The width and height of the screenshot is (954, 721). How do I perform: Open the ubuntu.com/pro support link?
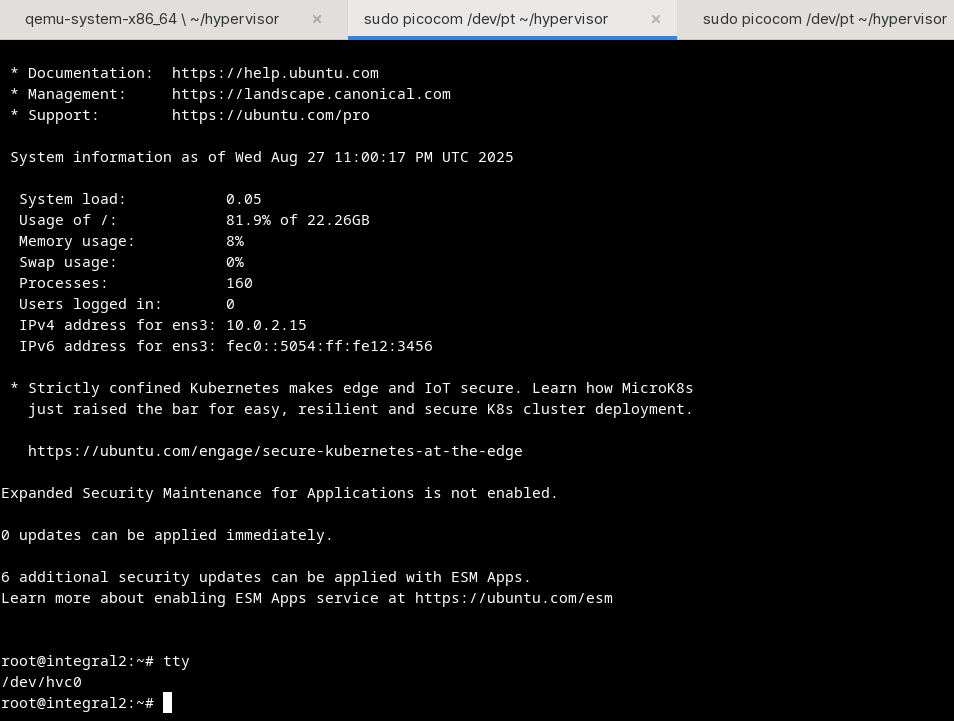click(270, 115)
